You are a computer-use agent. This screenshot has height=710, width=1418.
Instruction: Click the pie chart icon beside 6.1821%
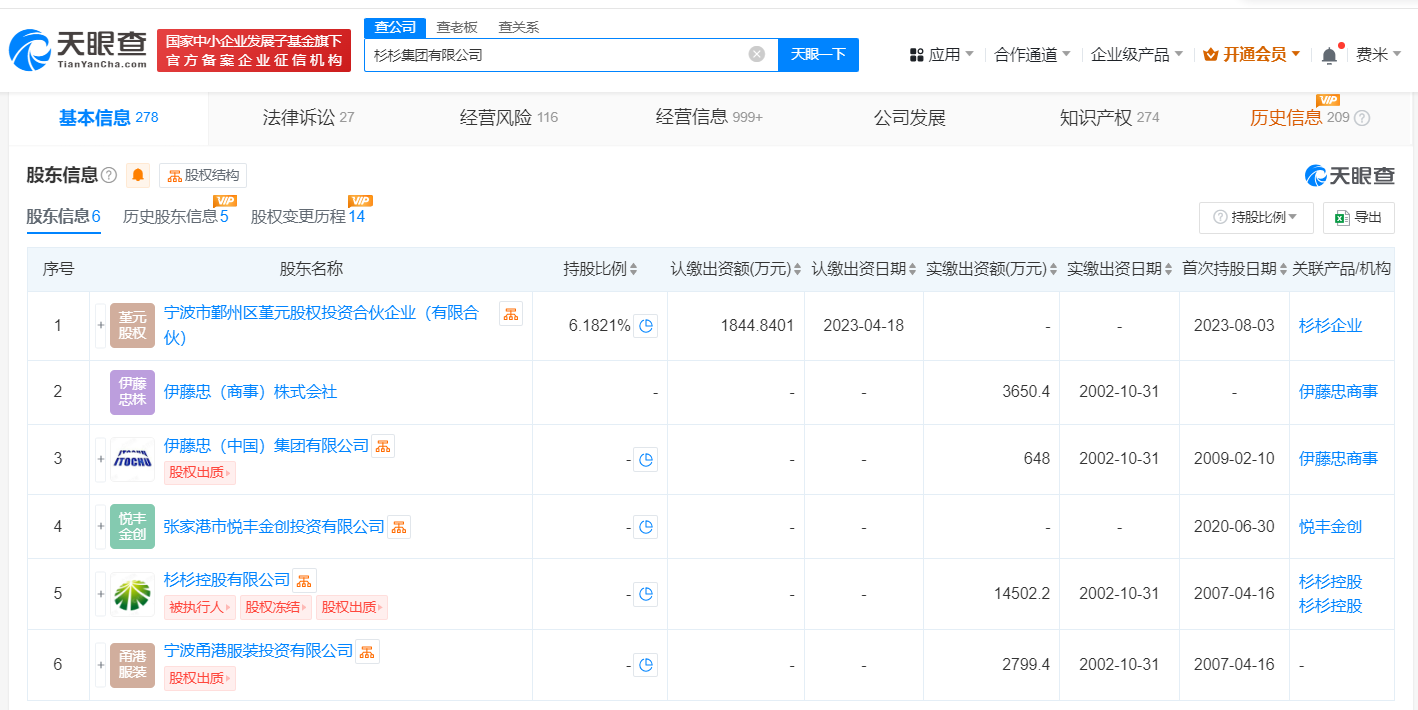(646, 326)
